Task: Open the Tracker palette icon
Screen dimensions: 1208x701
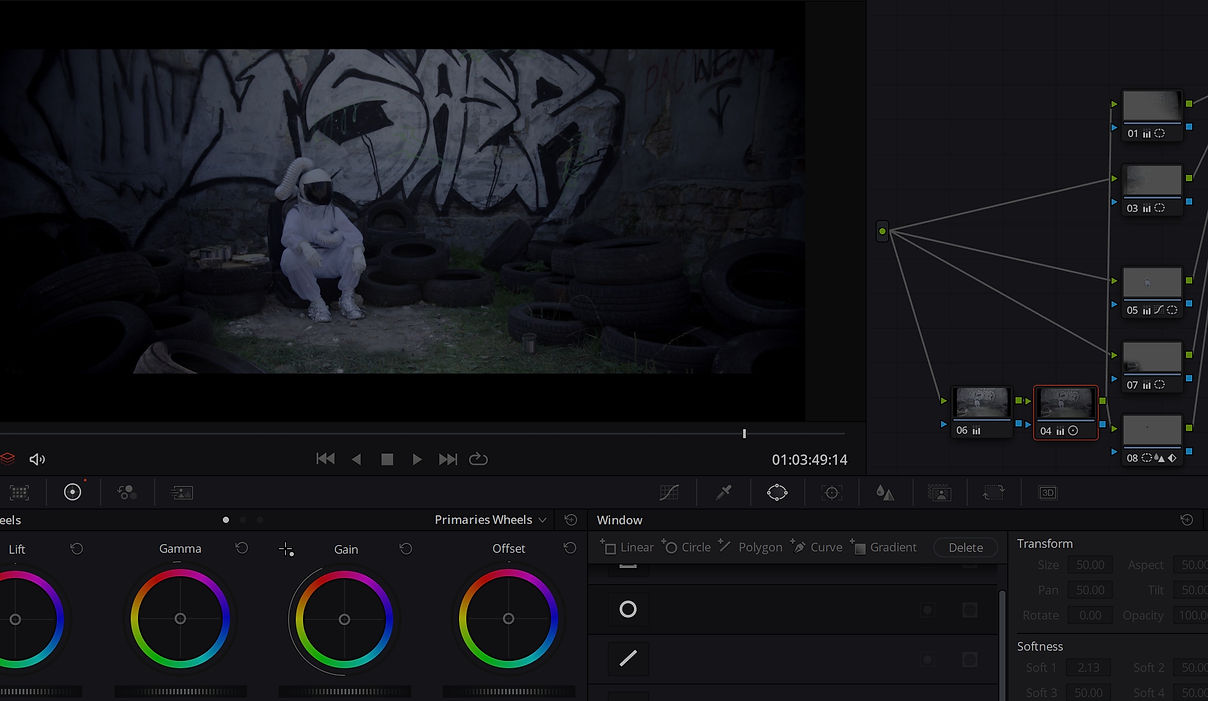Action: click(x=831, y=492)
